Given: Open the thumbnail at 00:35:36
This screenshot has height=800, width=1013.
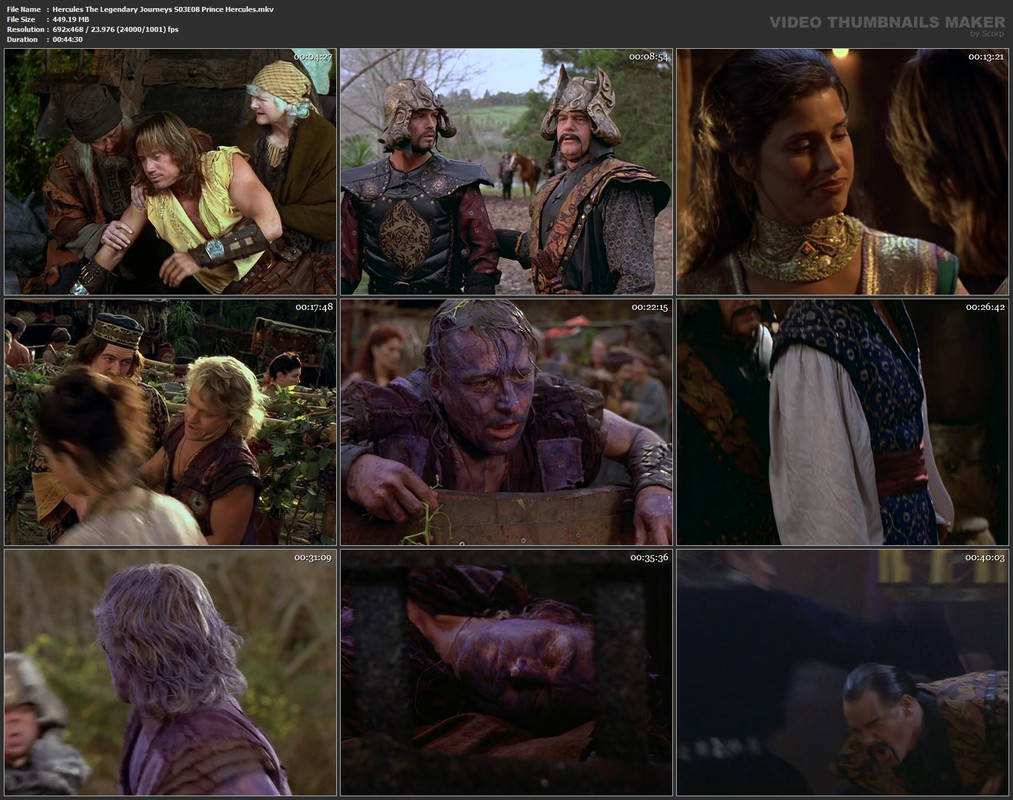Looking at the screenshot, I should pyautogui.click(x=506, y=673).
